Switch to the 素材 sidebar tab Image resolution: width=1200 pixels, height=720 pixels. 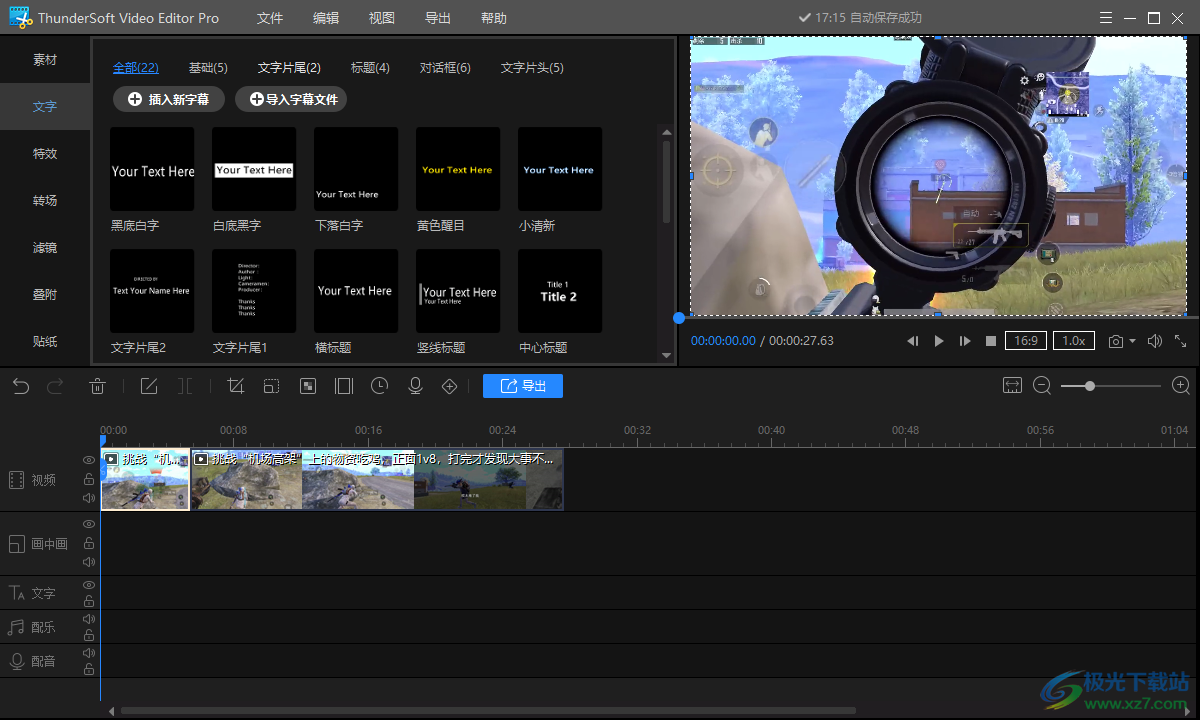tap(45, 60)
